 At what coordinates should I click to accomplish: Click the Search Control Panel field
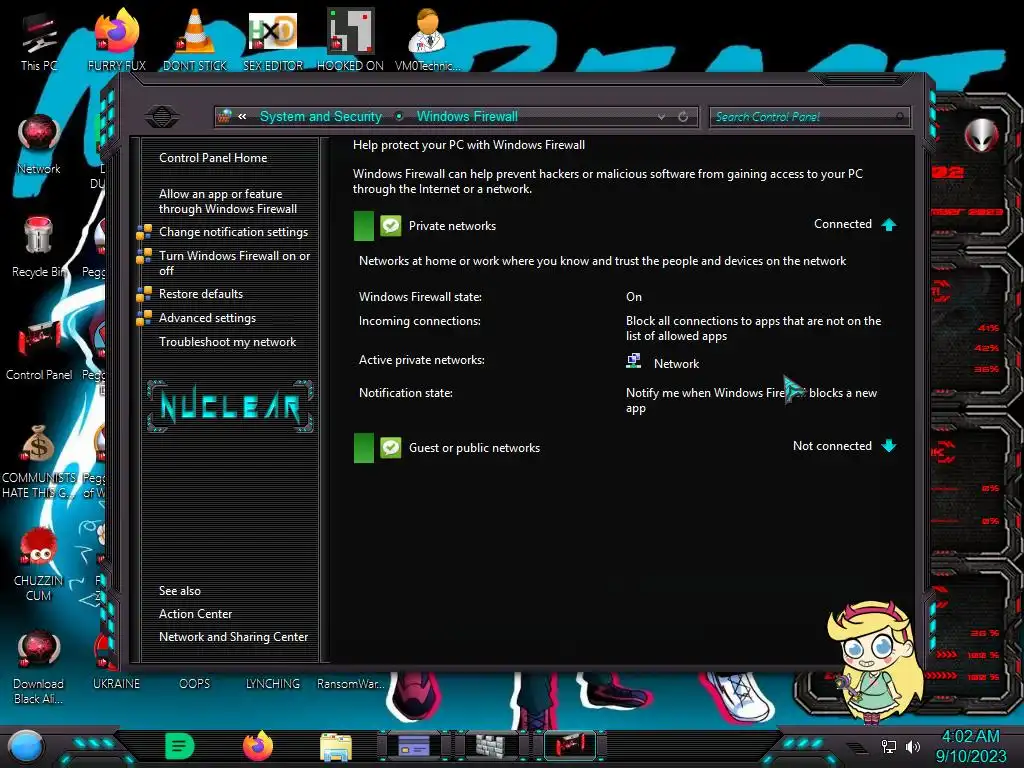[809, 117]
